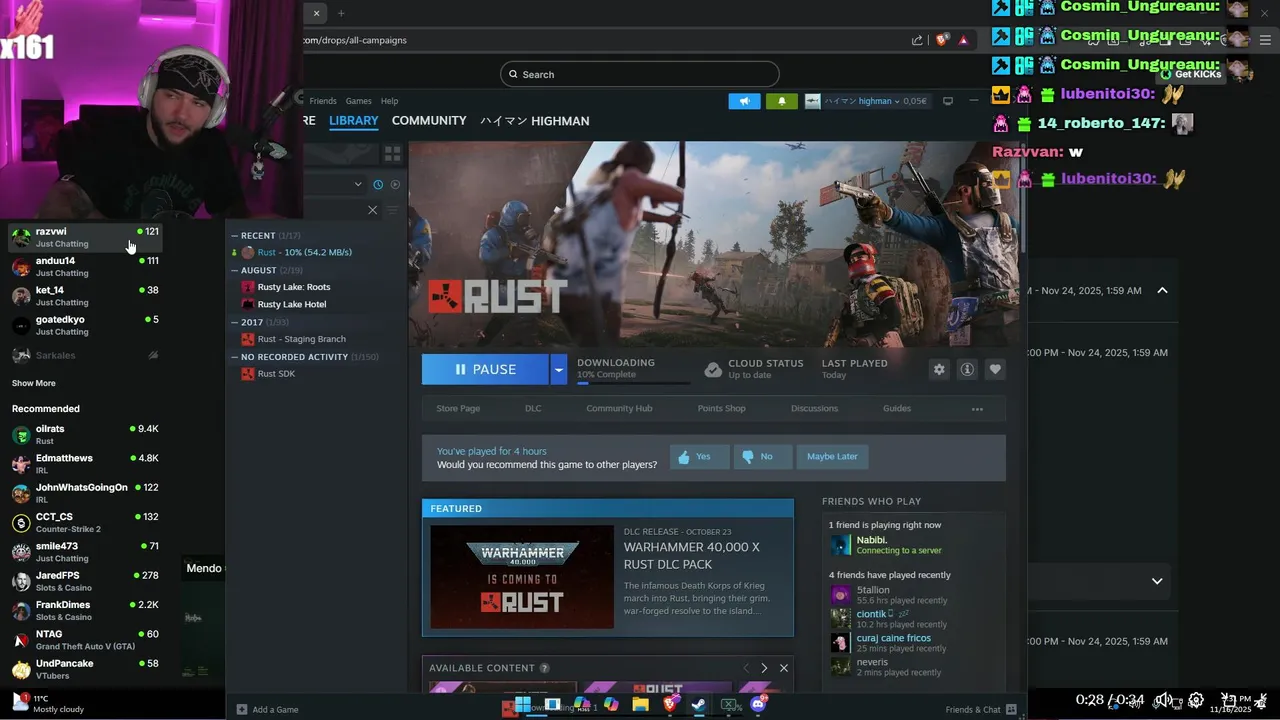Image resolution: width=1280 pixels, height=720 pixels.
Task: Switch Steam to Big Picture mode
Action: [x=948, y=101]
